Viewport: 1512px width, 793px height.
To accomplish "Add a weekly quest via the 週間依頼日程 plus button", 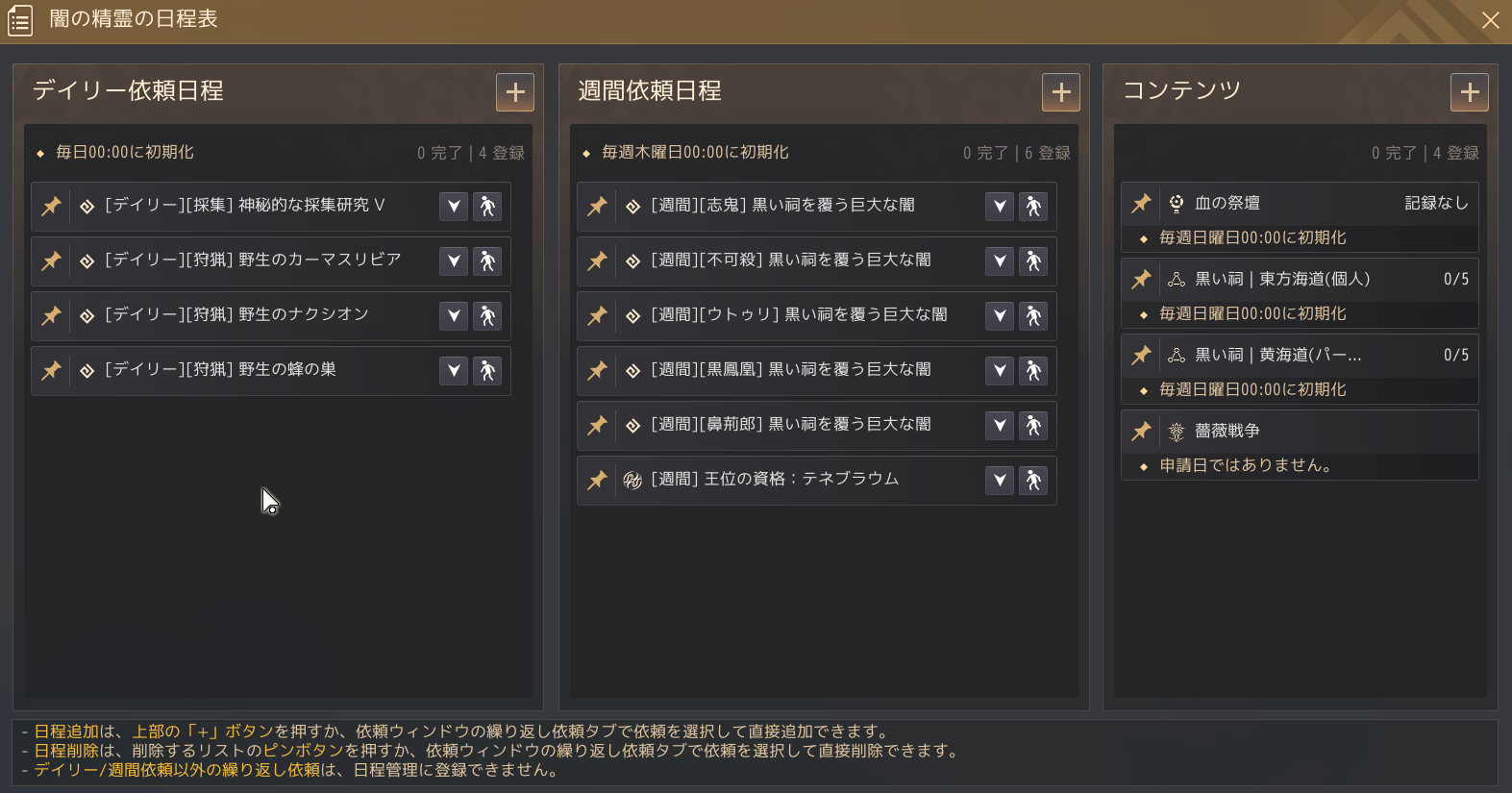I will click(1061, 92).
